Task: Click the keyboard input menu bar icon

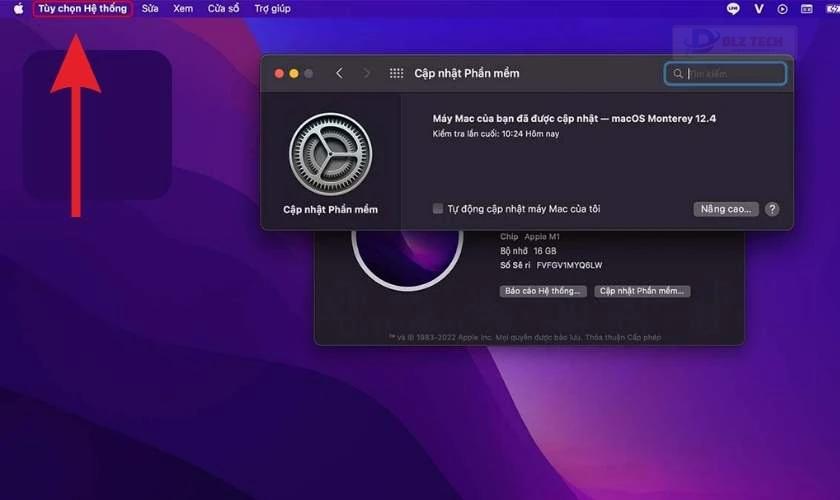Action: point(806,9)
